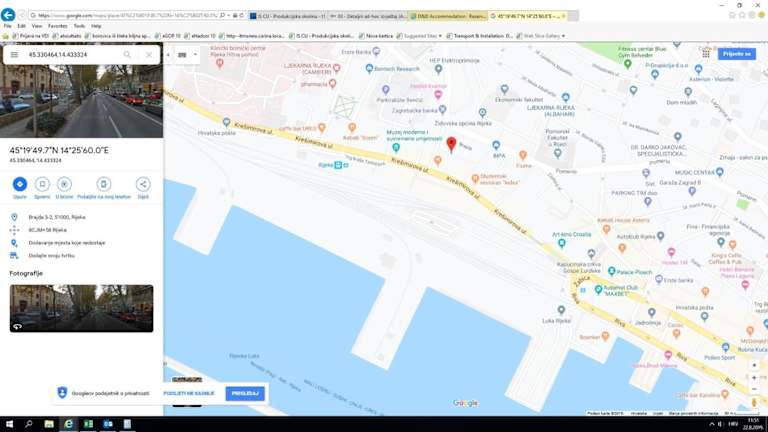Image resolution: width=768 pixels, height=432 pixels.
Task: Share the location via Dijeli icon
Action: point(143,184)
